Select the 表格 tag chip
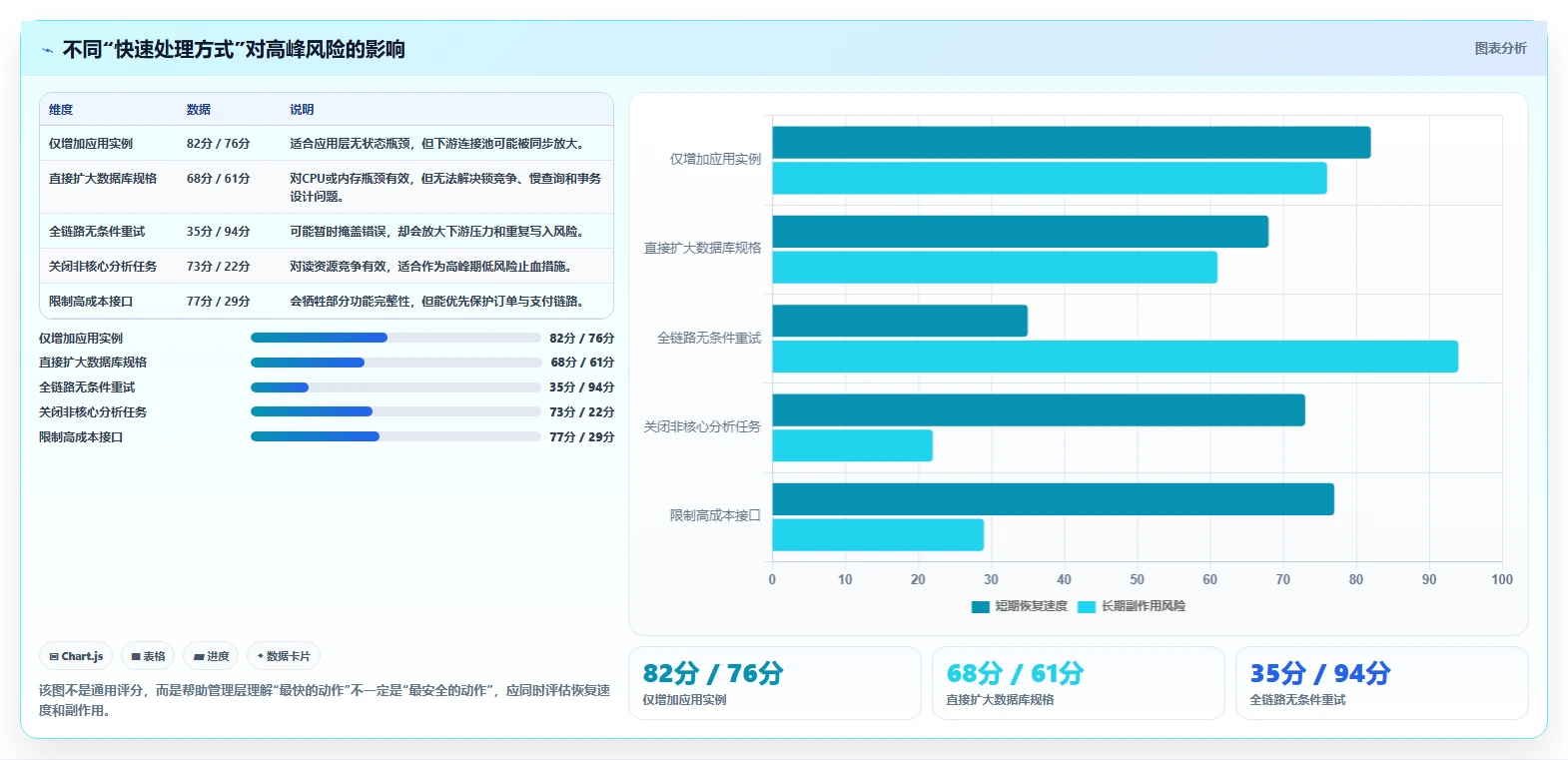This screenshot has width=1568, height=760. [x=148, y=656]
